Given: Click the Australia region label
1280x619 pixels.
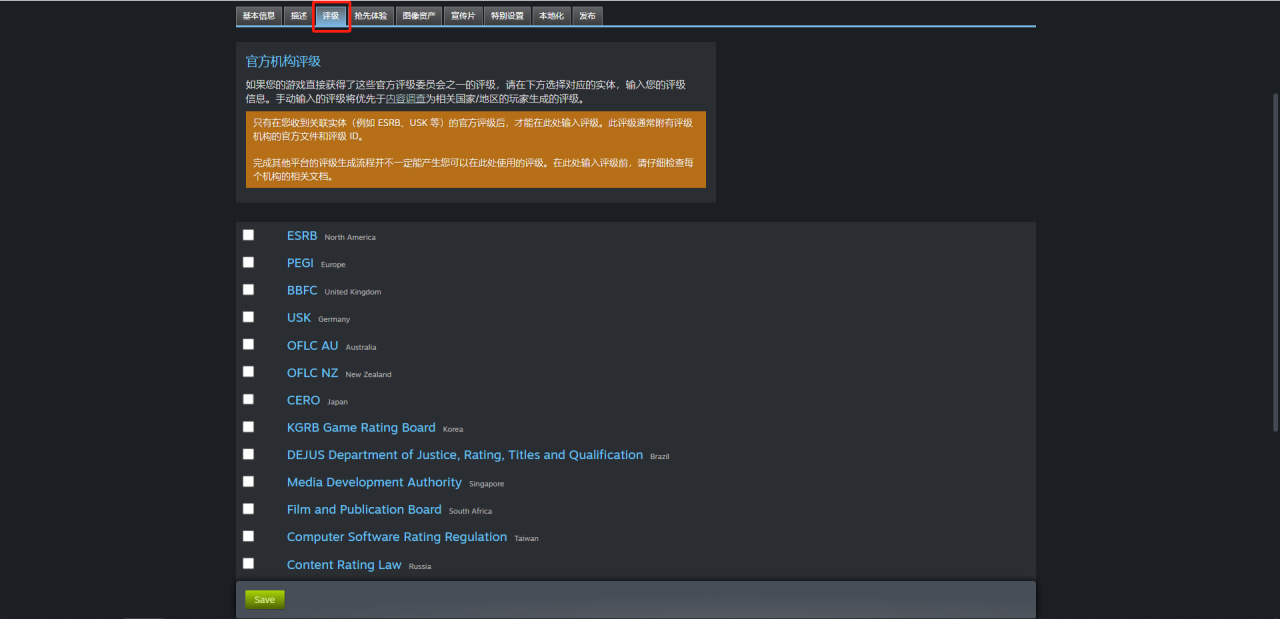Looking at the screenshot, I should tap(361, 347).
